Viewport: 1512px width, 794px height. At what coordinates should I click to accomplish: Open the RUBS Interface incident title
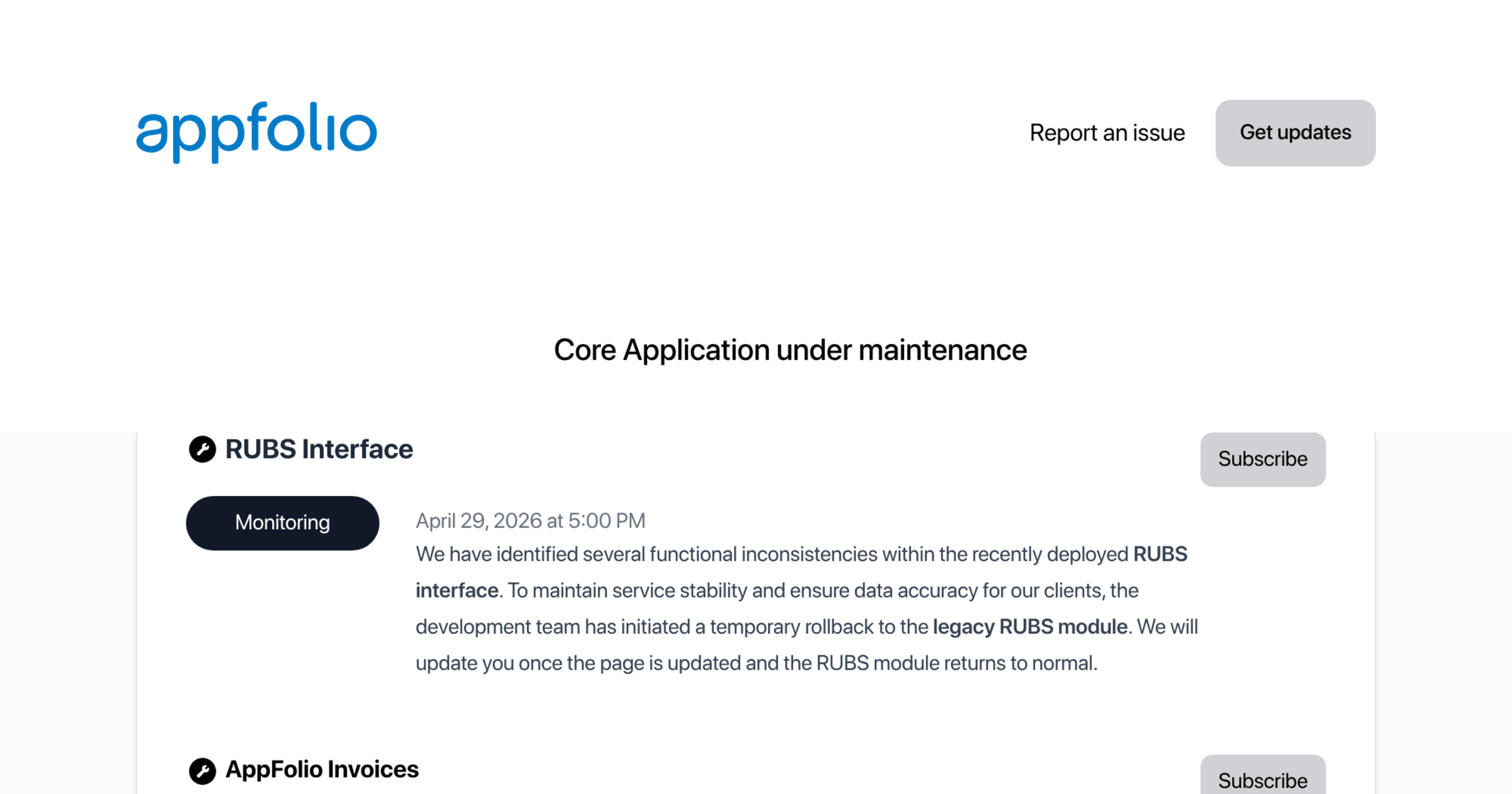[x=319, y=449]
